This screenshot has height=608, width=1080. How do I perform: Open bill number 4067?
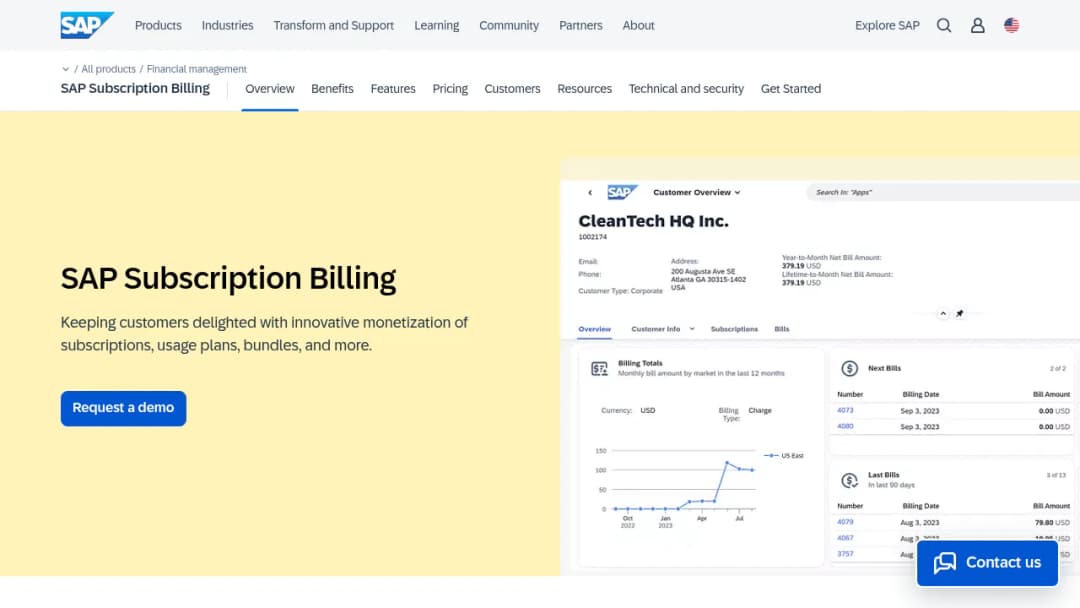pyautogui.click(x=845, y=538)
